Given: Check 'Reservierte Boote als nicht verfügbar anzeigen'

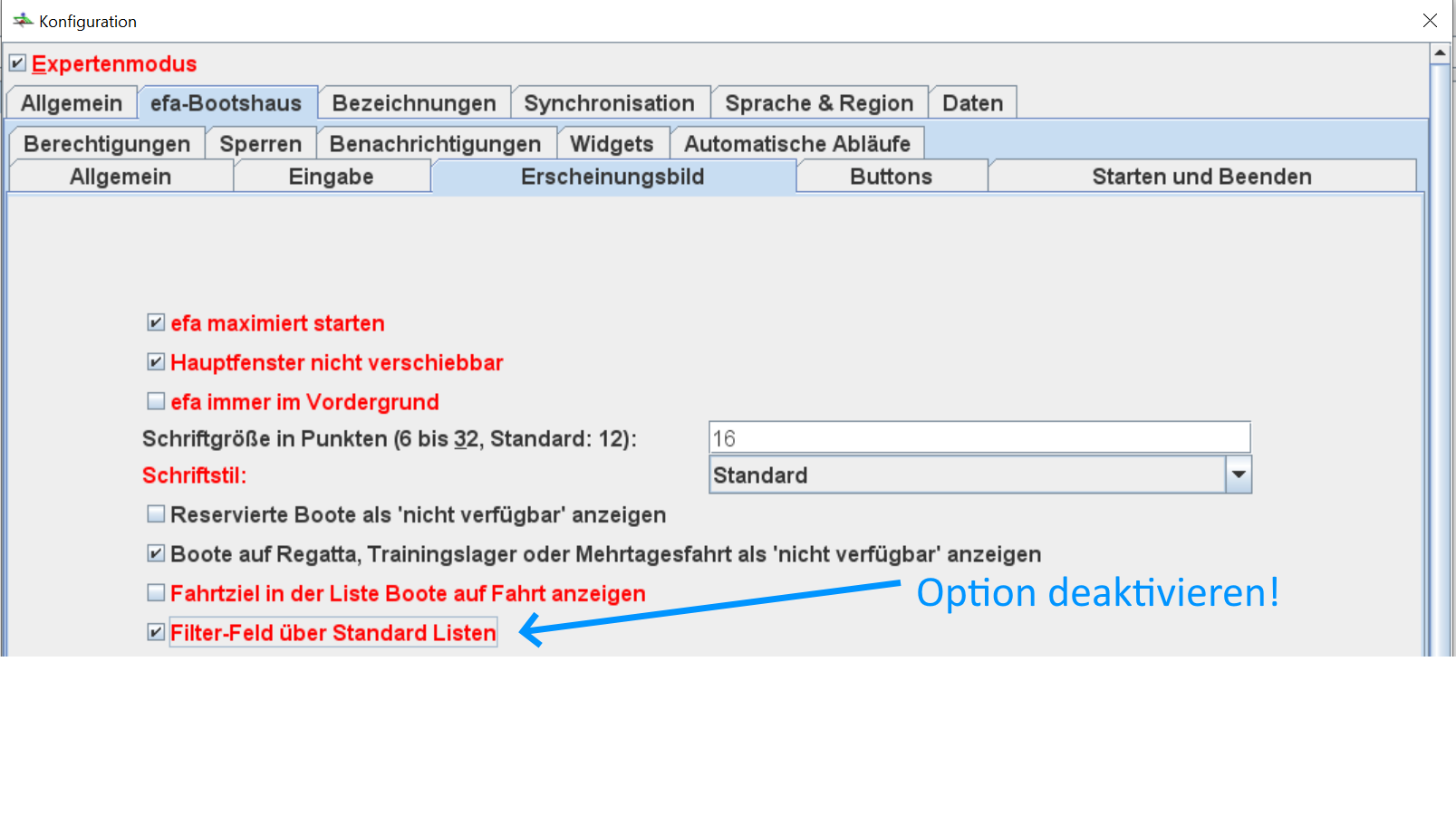Looking at the screenshot, I should click(156, 514).
